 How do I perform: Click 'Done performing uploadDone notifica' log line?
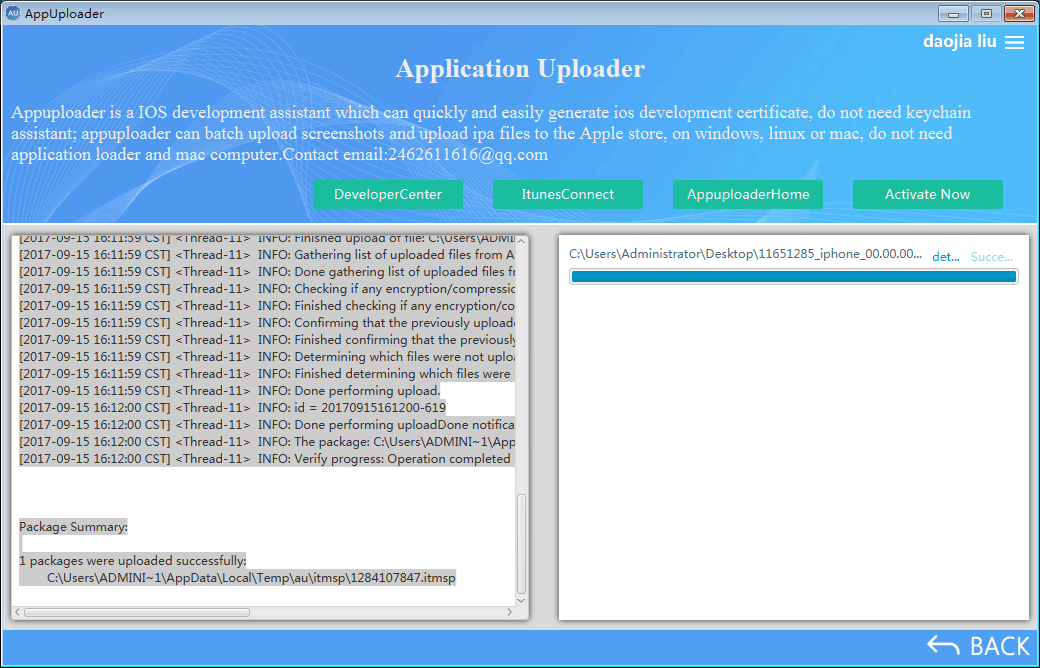point(267,425)
